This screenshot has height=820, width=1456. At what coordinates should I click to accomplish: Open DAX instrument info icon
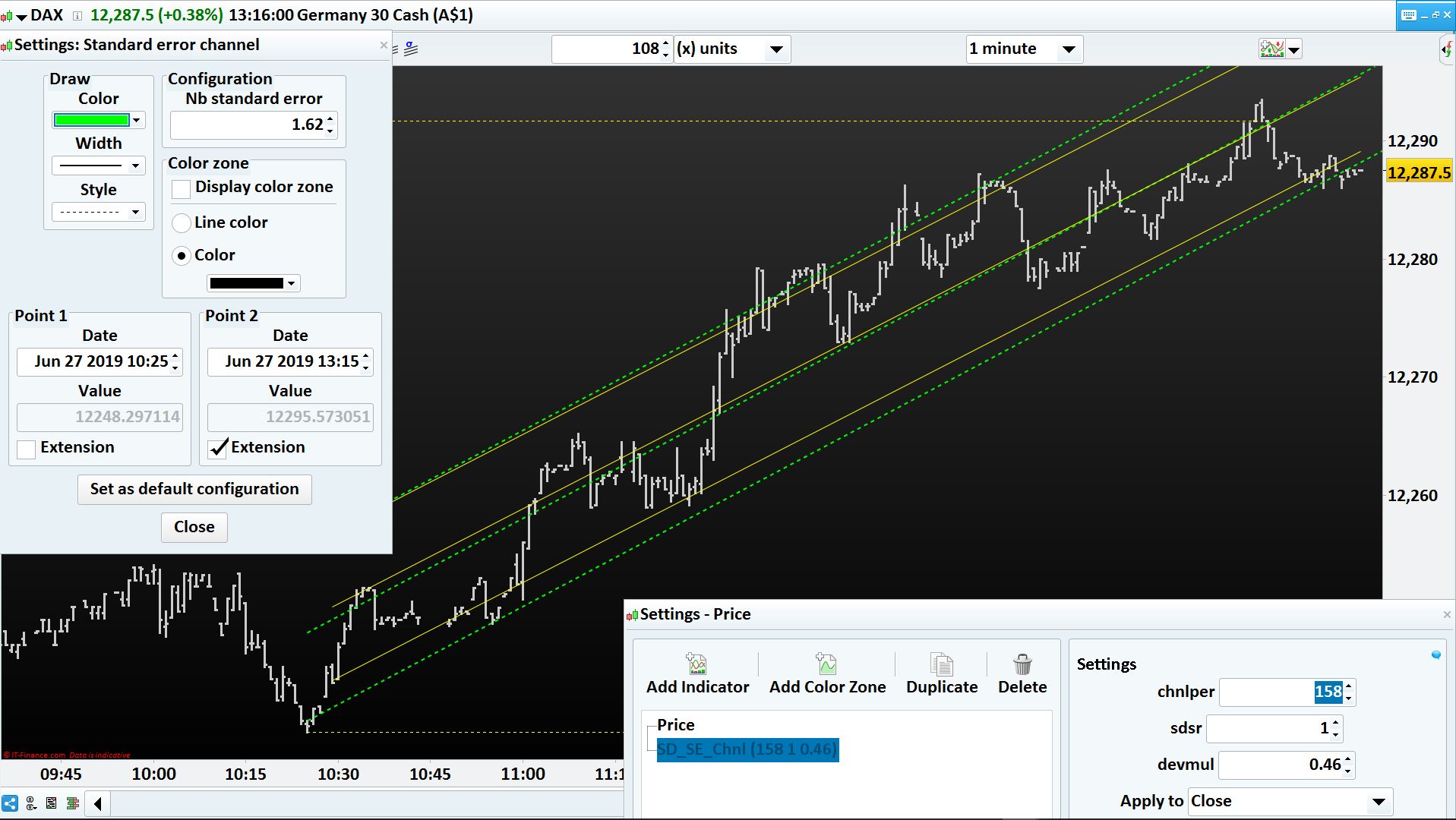tap(77, 16)
